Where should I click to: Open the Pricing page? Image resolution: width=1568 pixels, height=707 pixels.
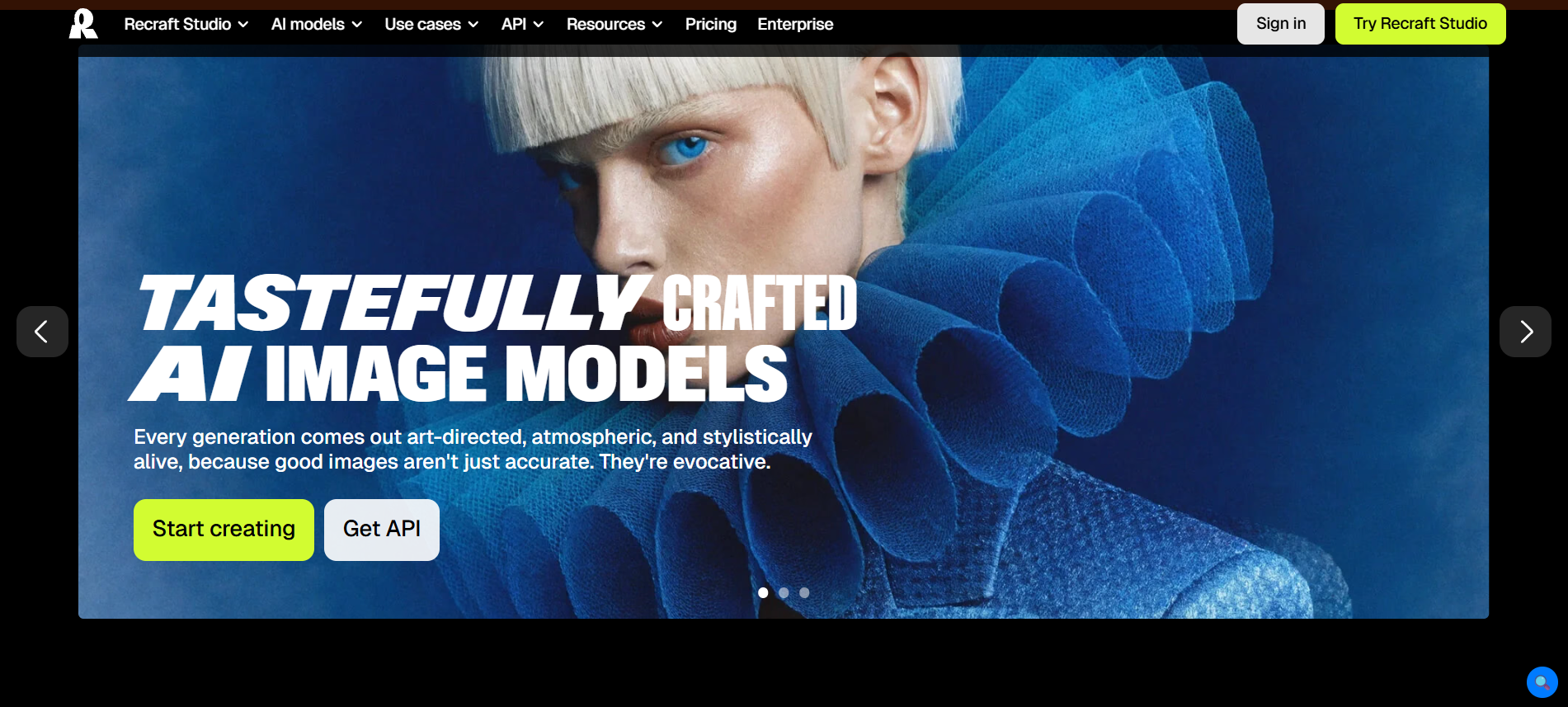click(x=711, y=25)
